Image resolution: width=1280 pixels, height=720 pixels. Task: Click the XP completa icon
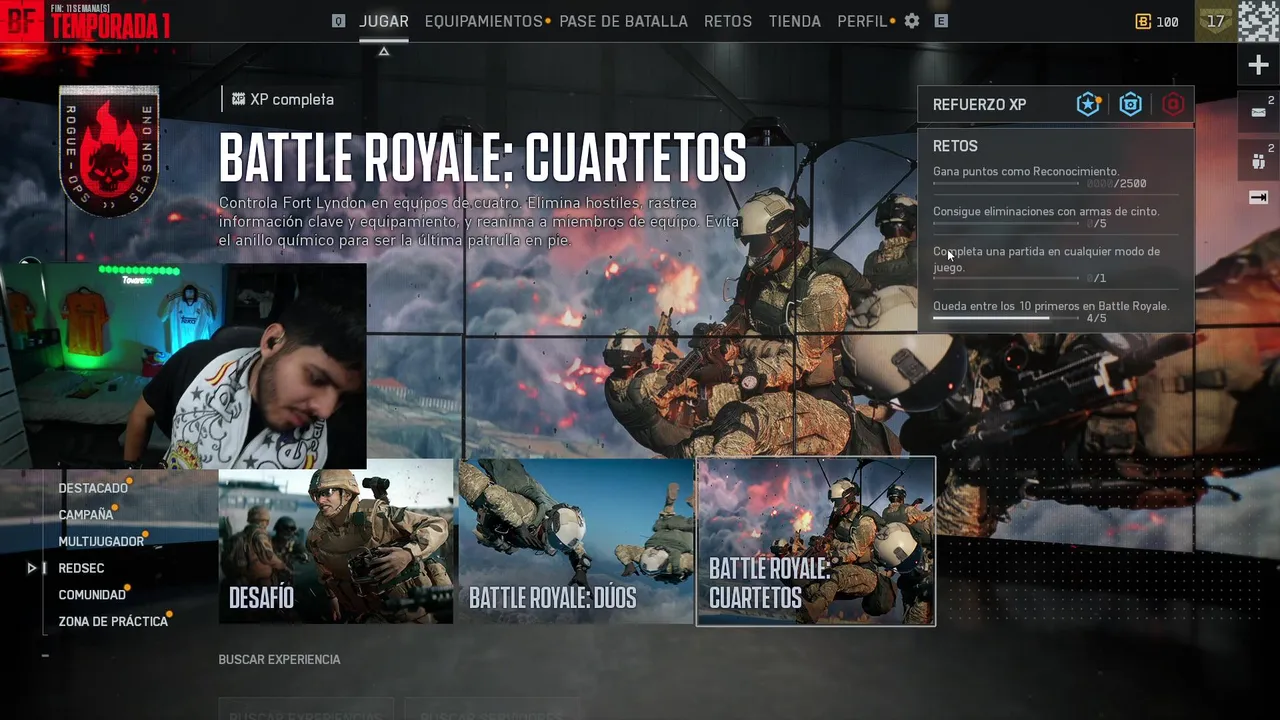pos(238,99)
